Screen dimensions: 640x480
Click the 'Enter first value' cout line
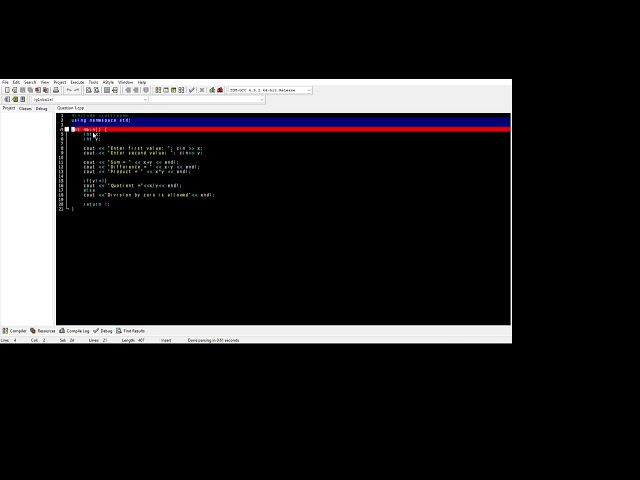[143, 148]
